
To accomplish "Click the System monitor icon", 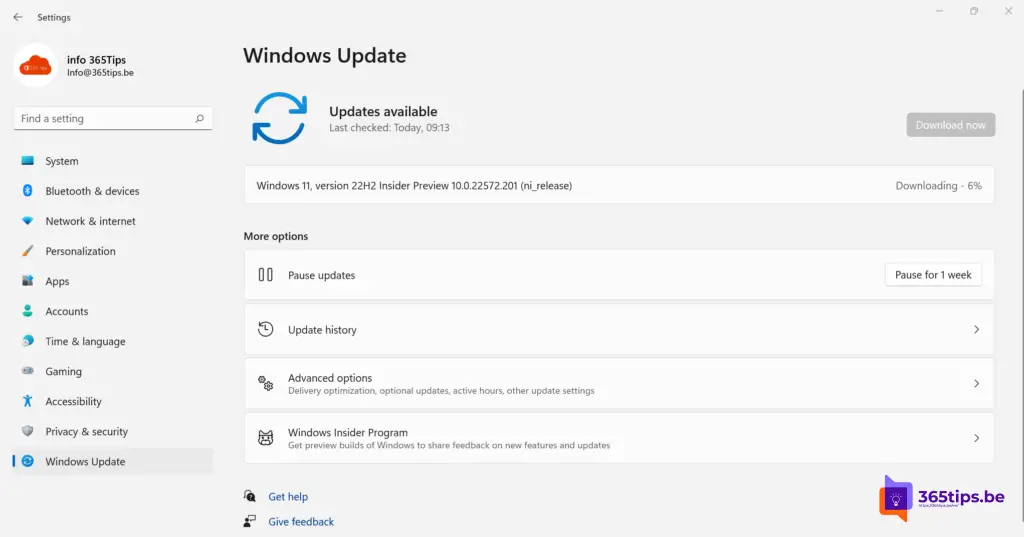I will [27, 161].
